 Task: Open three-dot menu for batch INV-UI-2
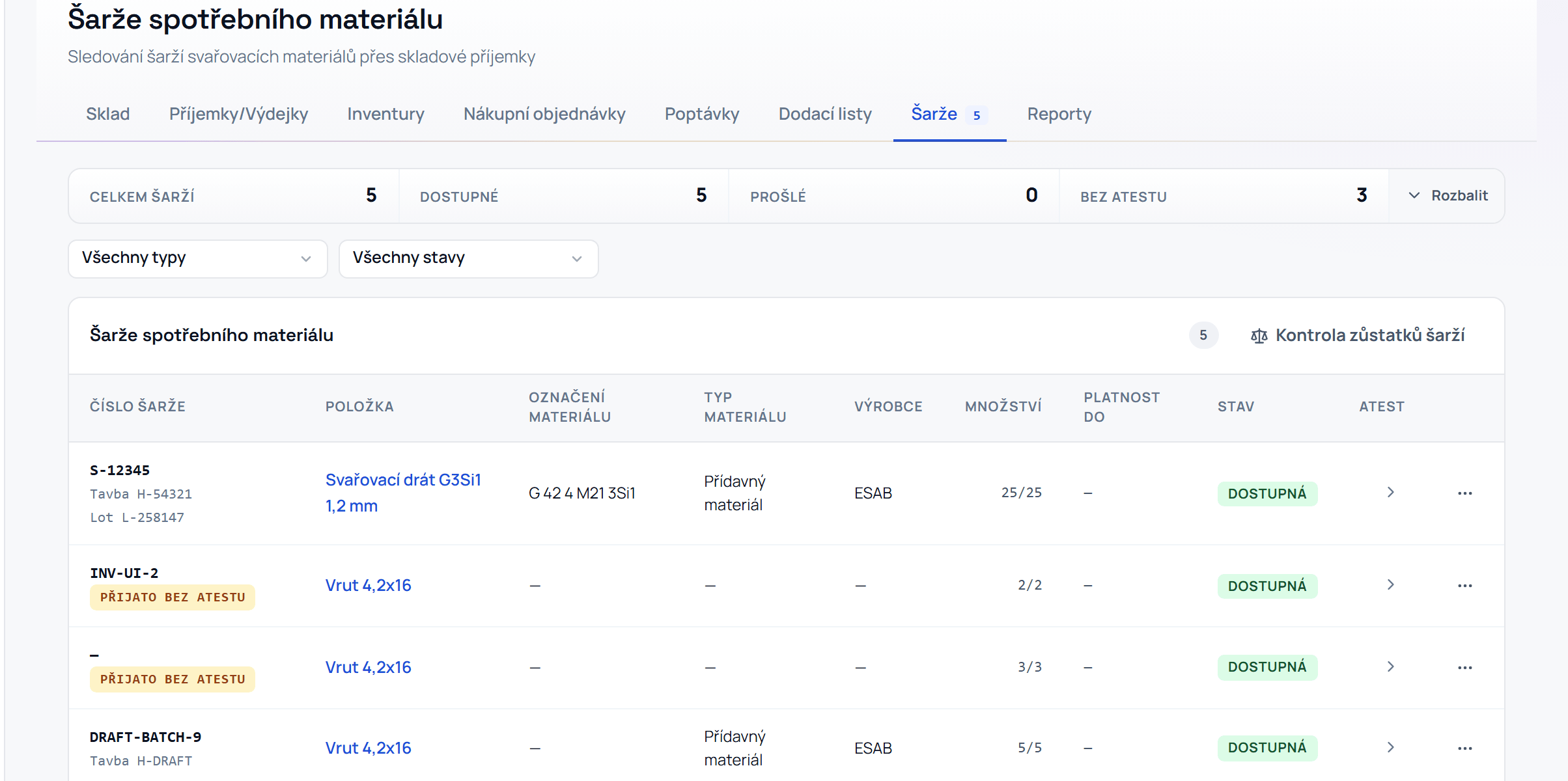pyautogui.click(x=1464, y=586)
